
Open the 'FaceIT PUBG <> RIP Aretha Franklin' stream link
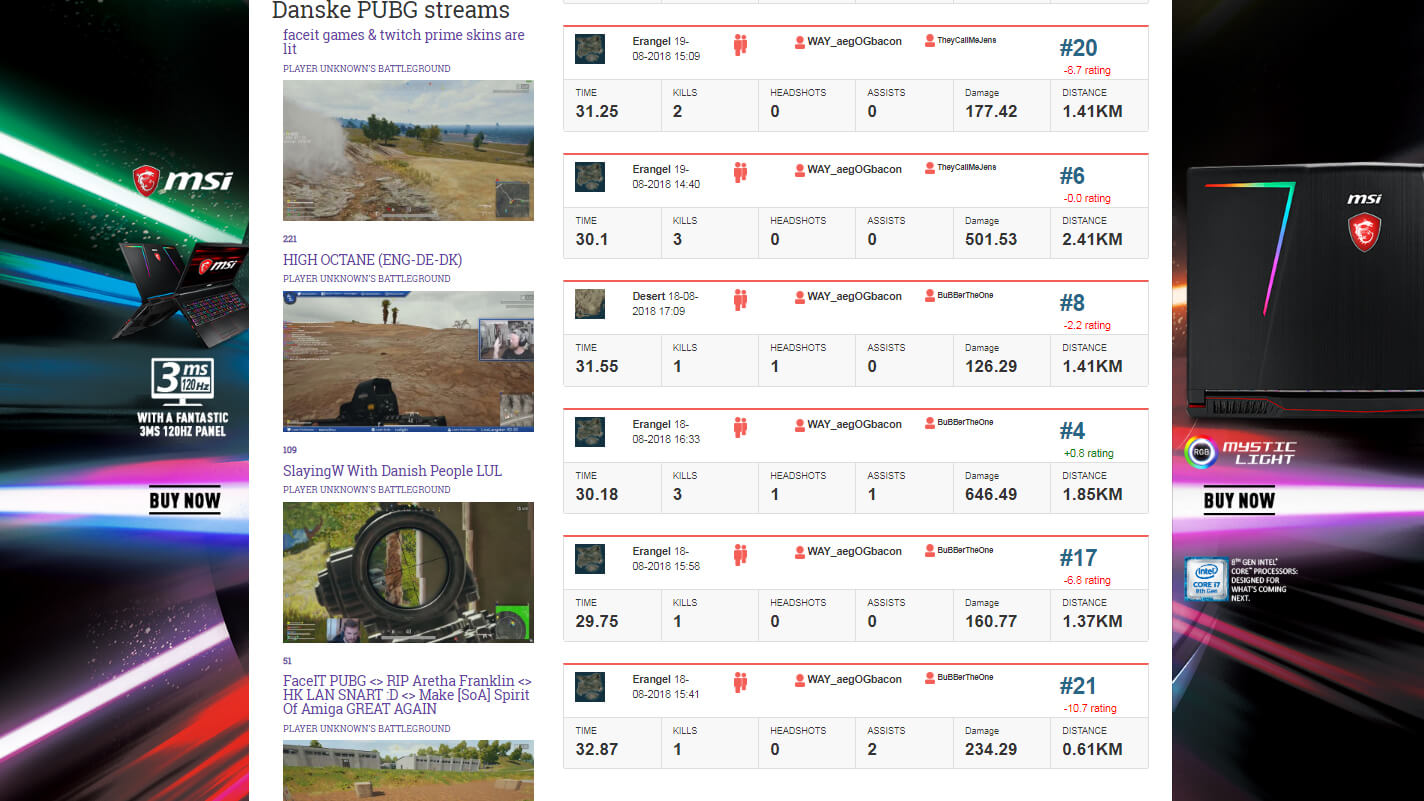(407, 695)
